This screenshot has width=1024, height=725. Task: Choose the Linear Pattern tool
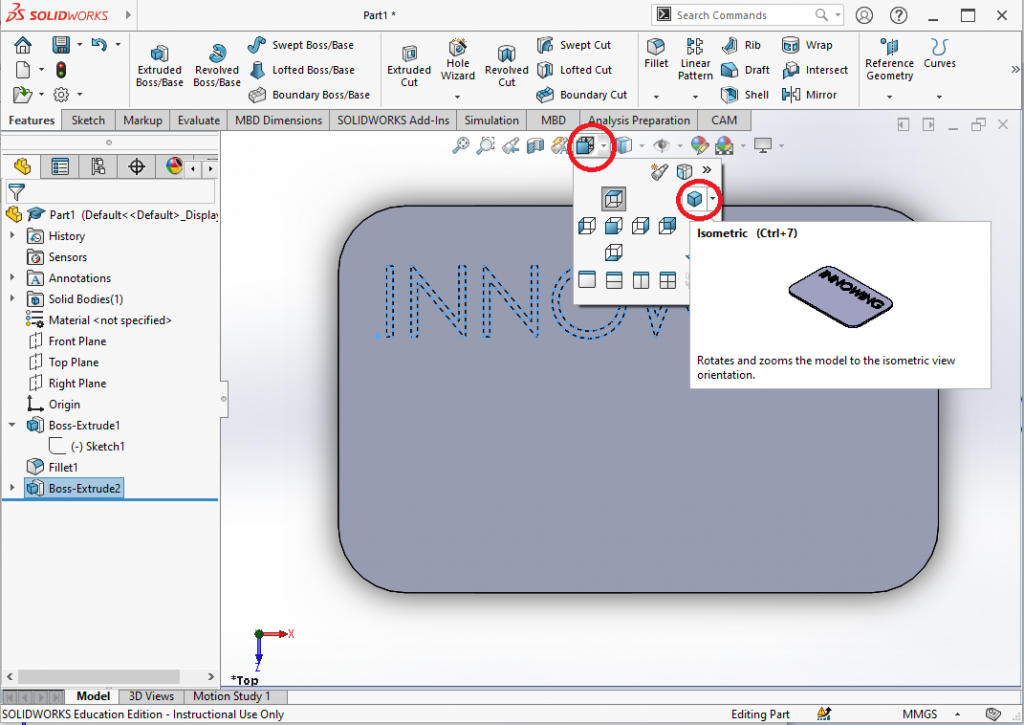(695, 58)
